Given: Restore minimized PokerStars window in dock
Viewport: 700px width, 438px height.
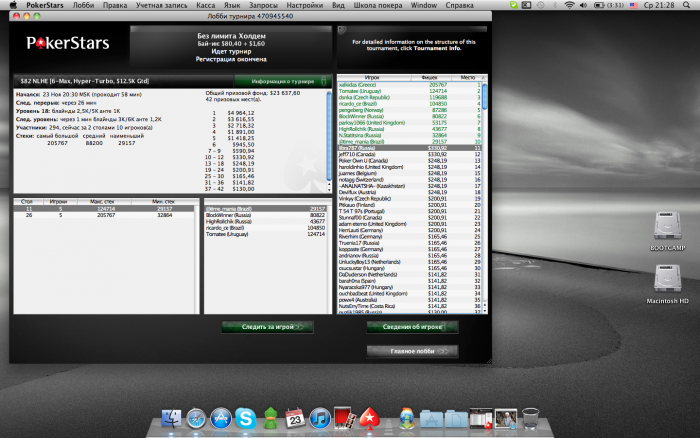Looking at the screenshot, I should click(481, 419).
